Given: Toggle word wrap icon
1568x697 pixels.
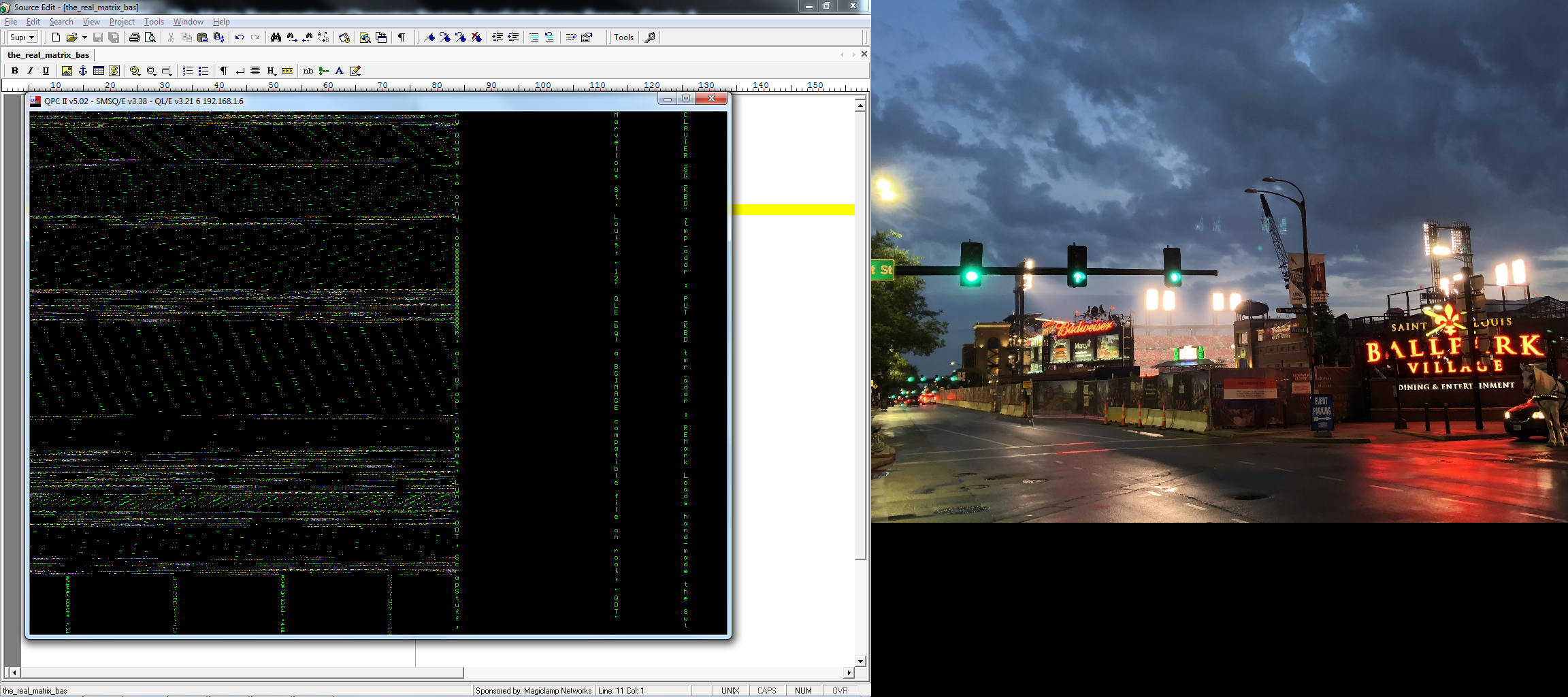Looking at the screenshot, I should 570,37.
